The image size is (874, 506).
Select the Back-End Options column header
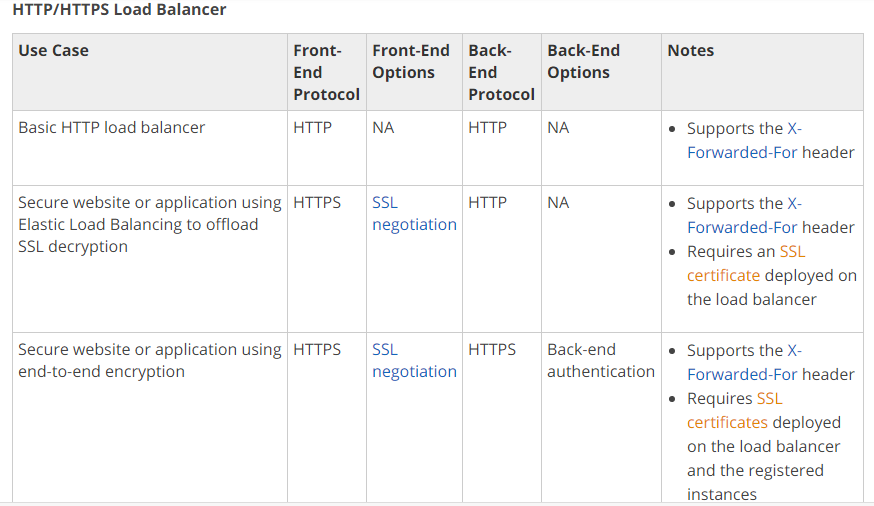pyautogui.click(x=584, y=61)
